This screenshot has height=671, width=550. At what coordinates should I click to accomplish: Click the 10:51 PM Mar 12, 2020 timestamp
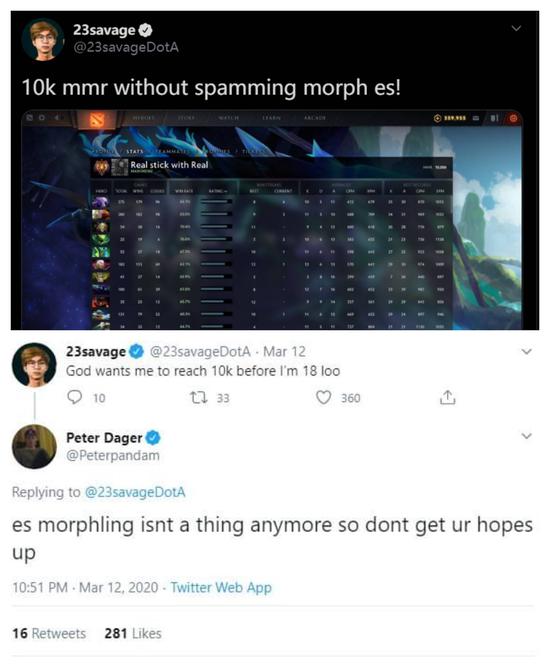pos(85,588)
